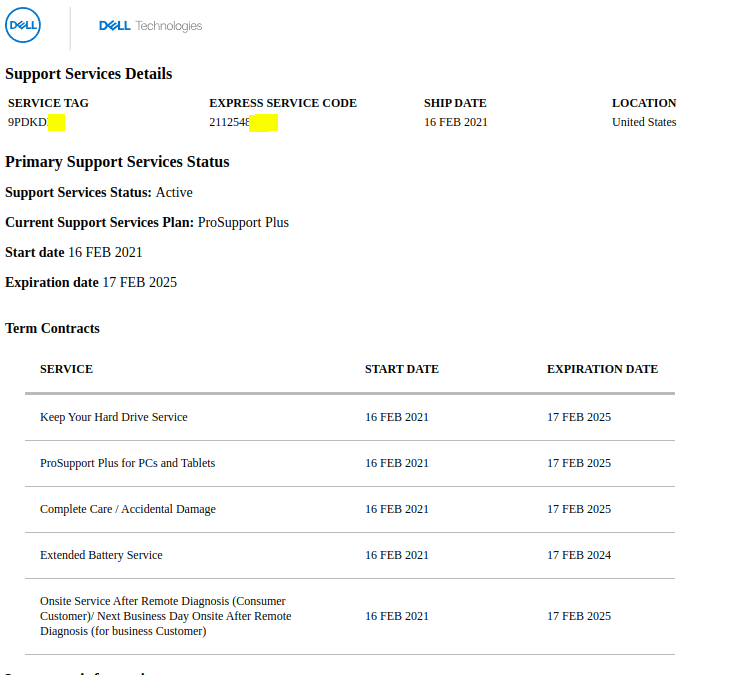Click the SERVICE TAG column label

[48, 103]
